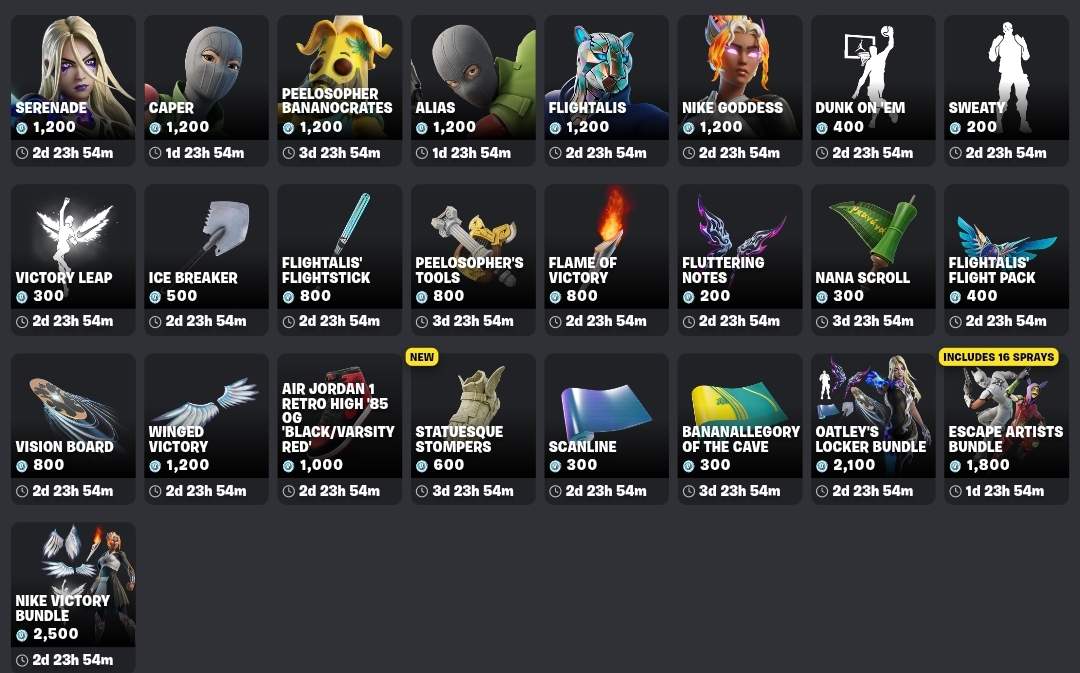Screen dimensions: 1080x673
Task: Click the Air Jordan 1 Retro High card
Action: pyautogui.click(x=340, y=429)
